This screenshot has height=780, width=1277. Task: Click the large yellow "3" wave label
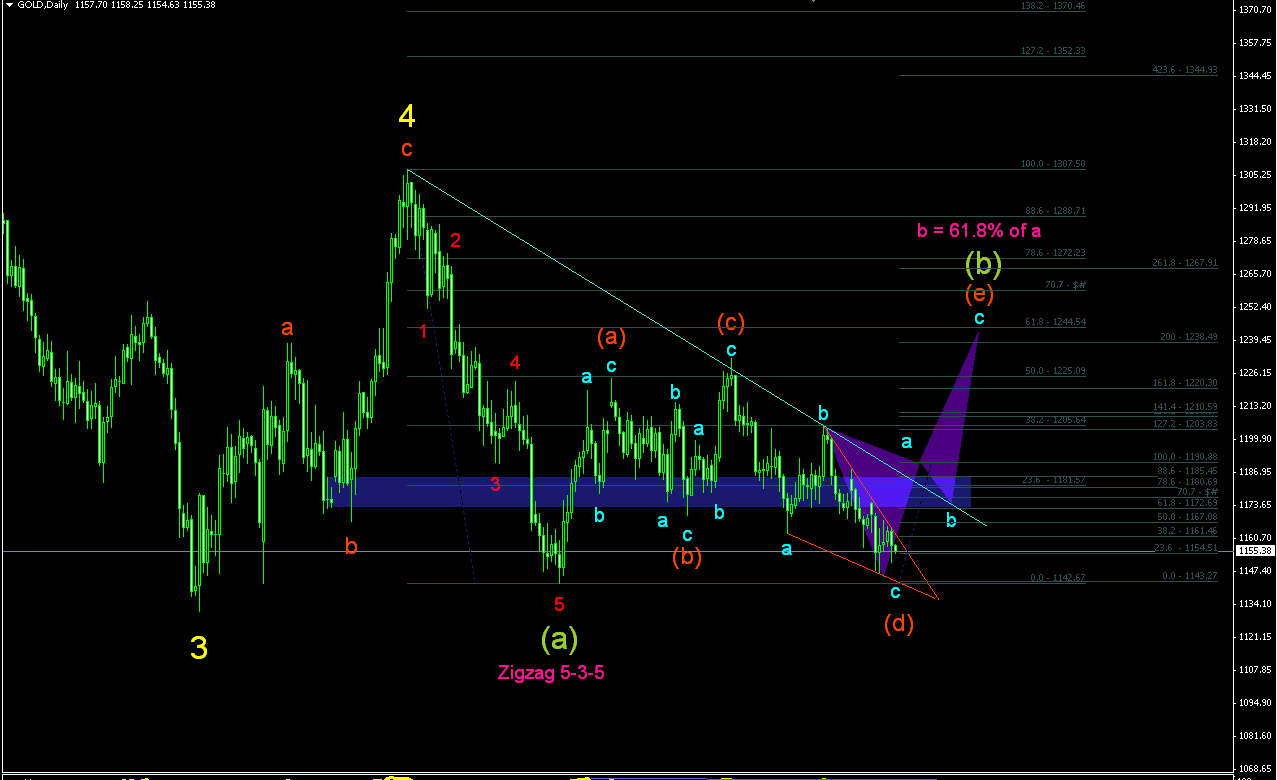[x=199, y=649]
